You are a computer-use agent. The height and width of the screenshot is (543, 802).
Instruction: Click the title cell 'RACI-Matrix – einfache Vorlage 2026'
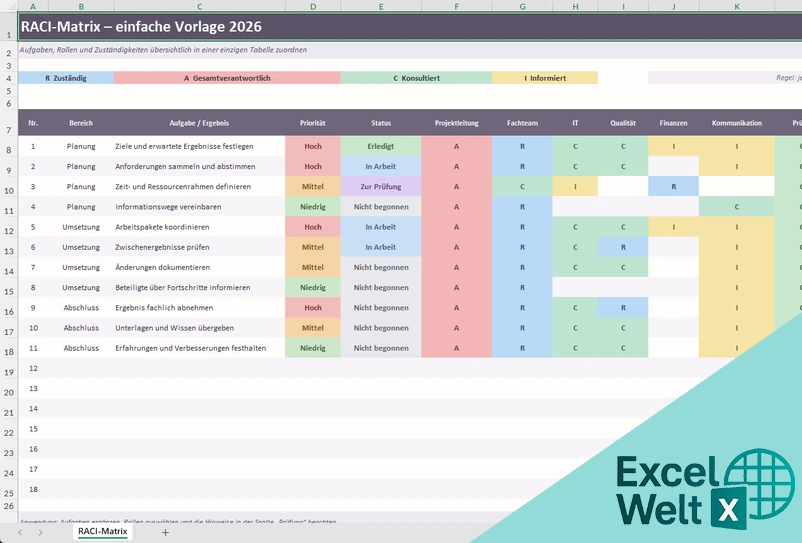[x=410, y=27]
